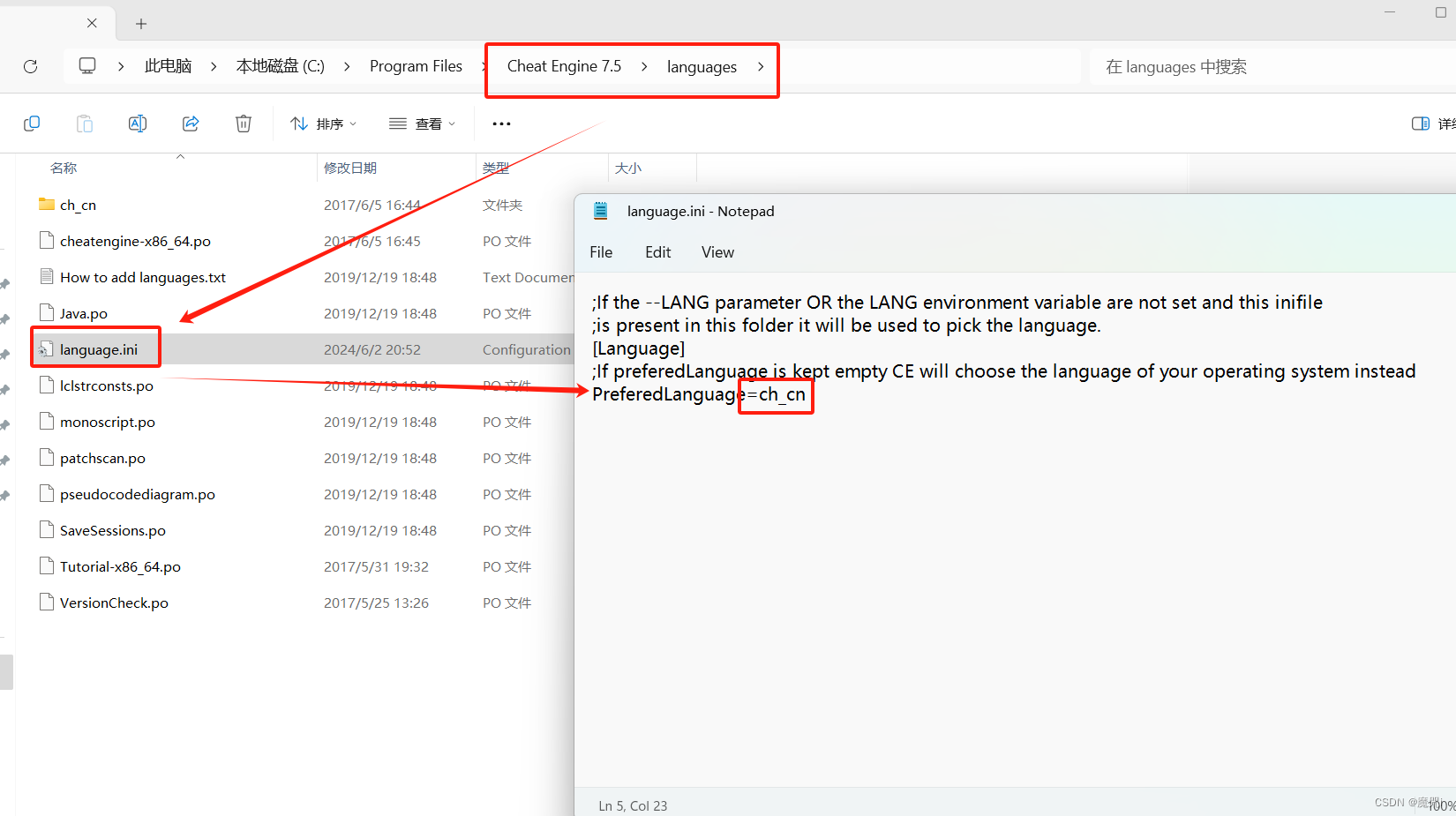This screenshot has height=816, width=1456.
Task: Select the ch_cn folder name
Action: (78, 205)
